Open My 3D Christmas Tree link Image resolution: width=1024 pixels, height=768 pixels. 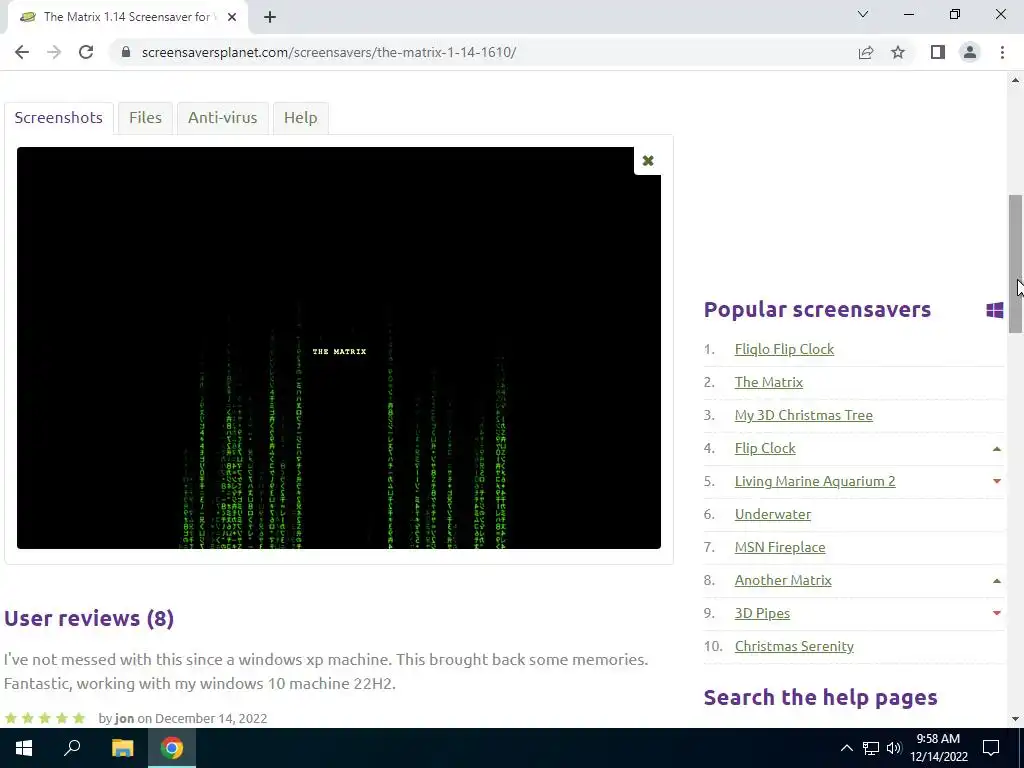tap(803, 415)
